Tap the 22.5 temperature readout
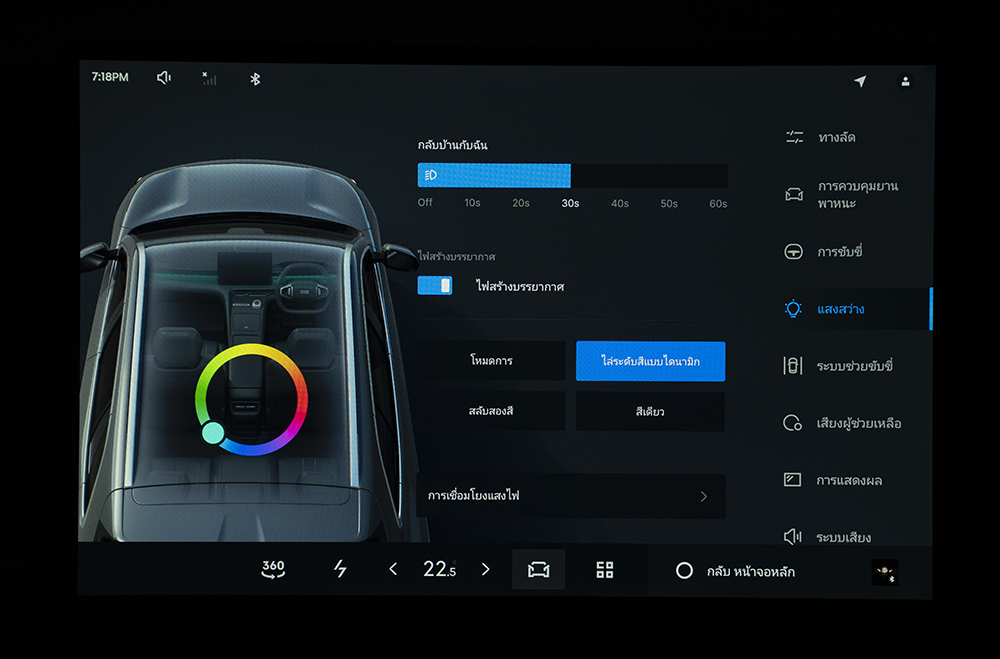The image size is (1000, 659). coord(439,569)
